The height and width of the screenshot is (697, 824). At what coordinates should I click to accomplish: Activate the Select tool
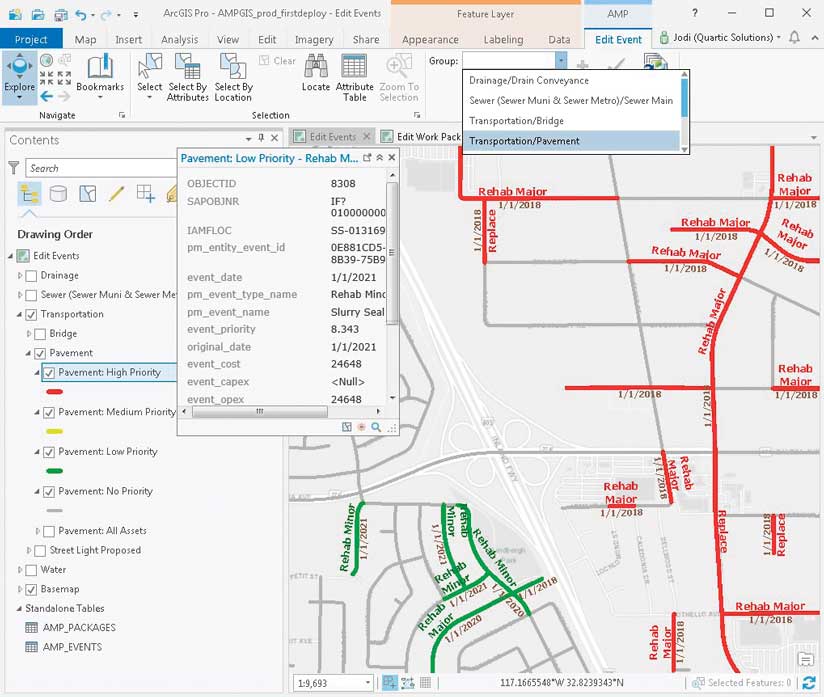[149, 77]
